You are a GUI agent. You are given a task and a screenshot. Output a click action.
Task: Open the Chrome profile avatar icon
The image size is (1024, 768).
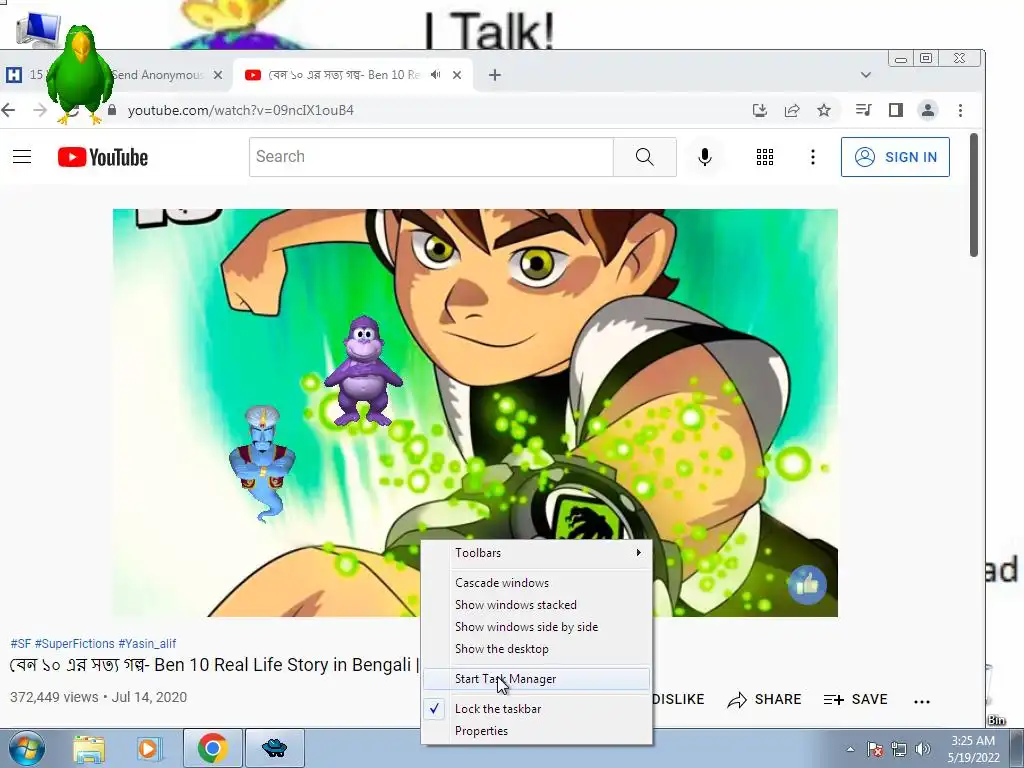pyautogui.click(x=928, y=110)
